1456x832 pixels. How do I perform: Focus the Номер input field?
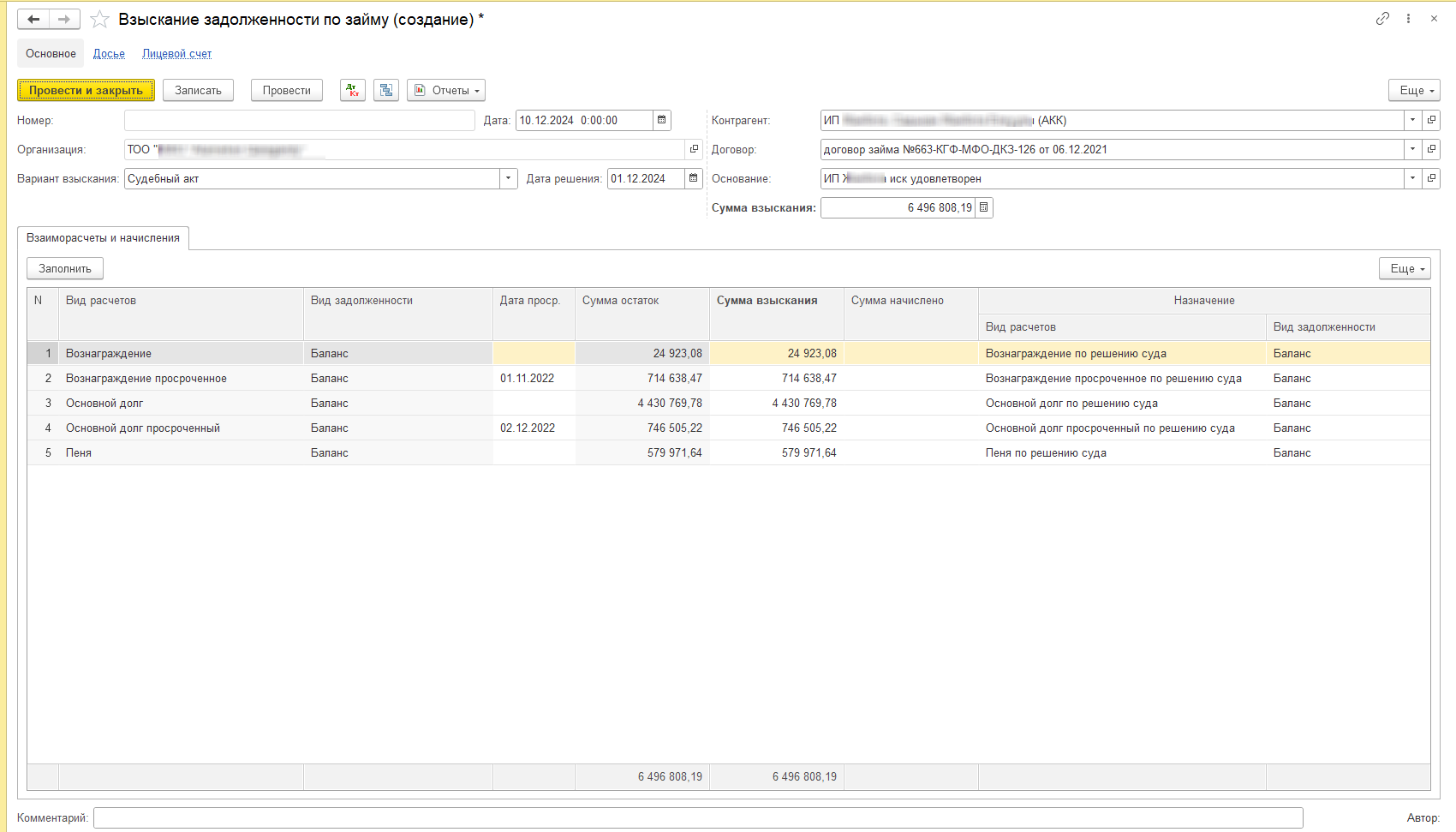tap(299, 120)
